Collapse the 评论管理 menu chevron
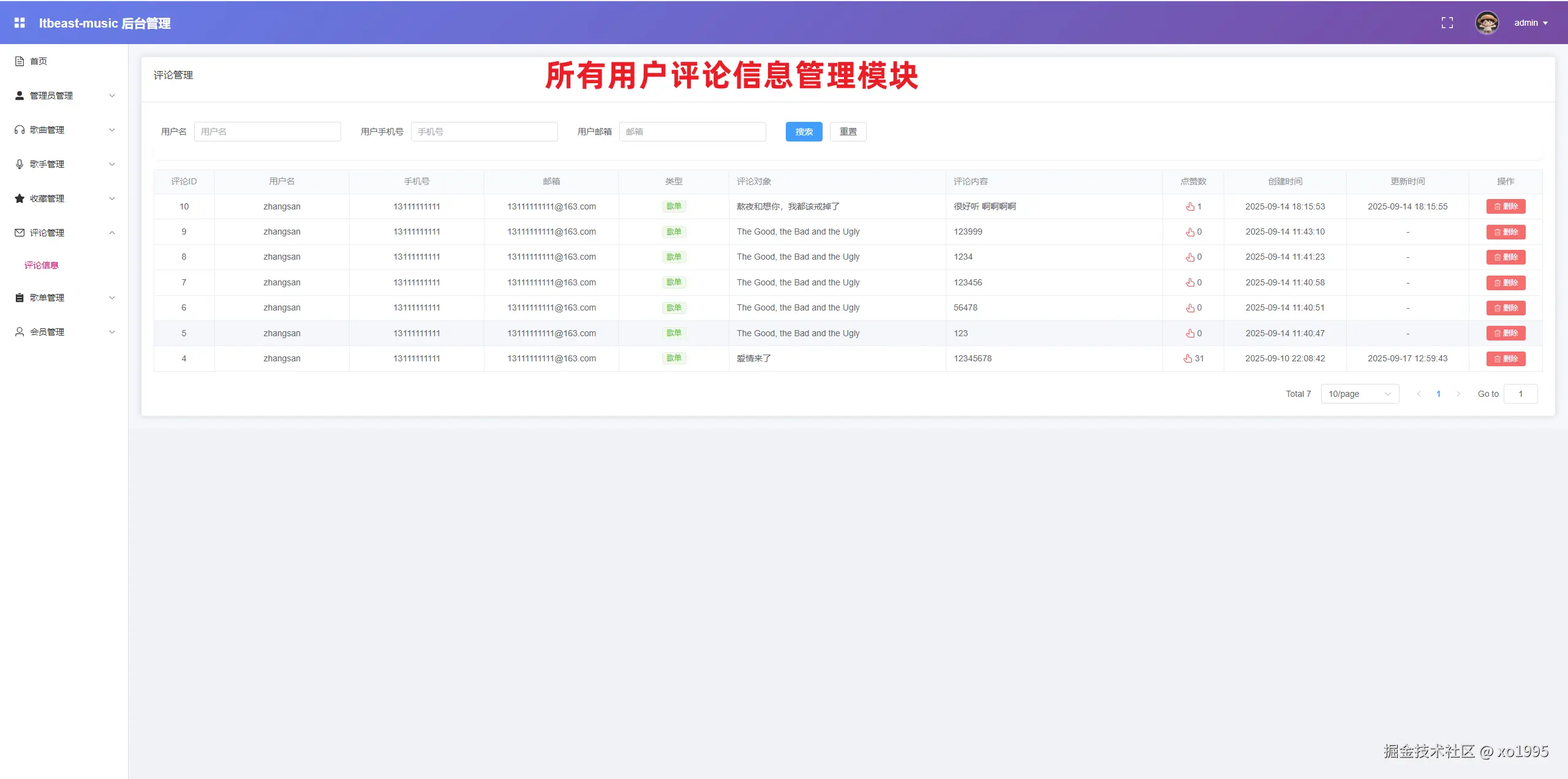This screenshot has height=779, width=1568. [112, 233]
